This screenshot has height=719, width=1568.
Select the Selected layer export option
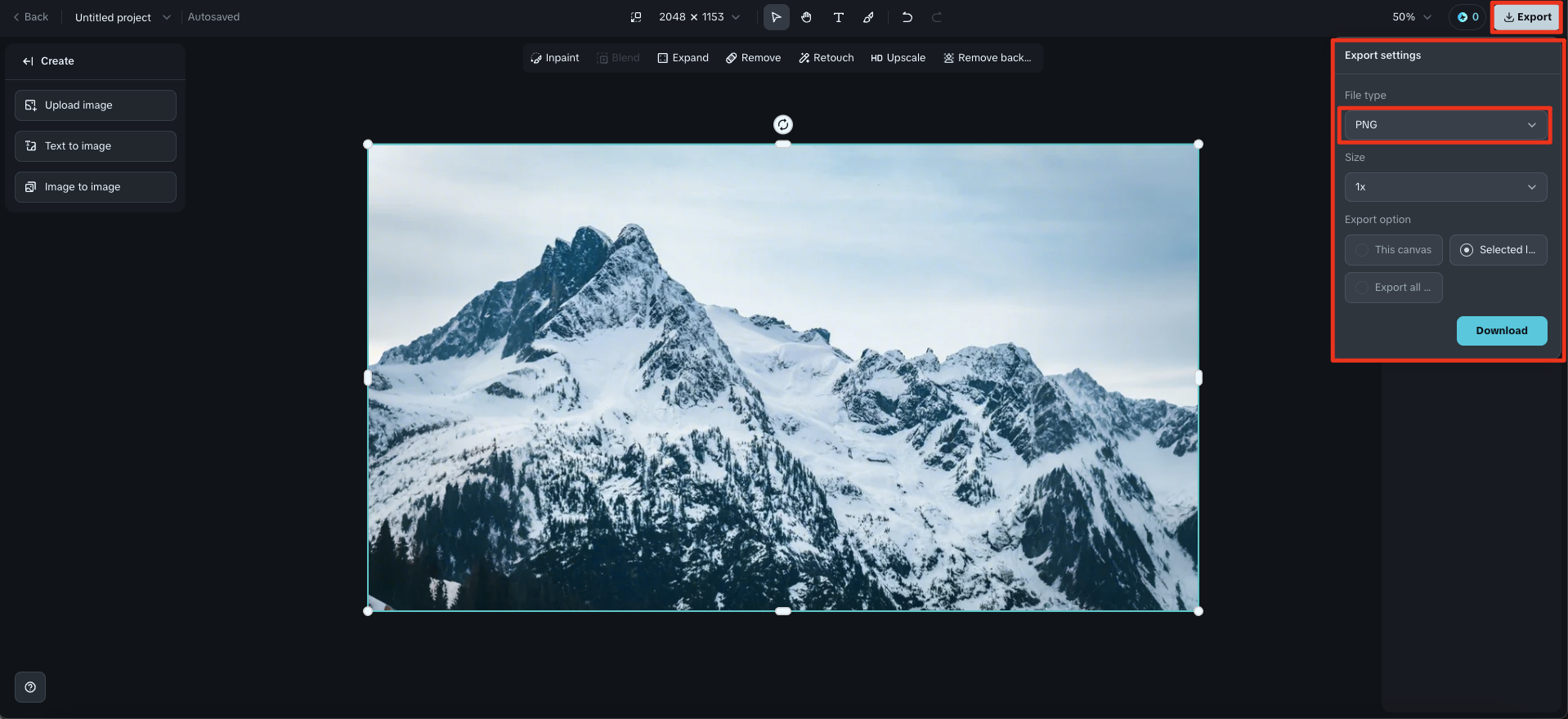tap(1499, 250)
